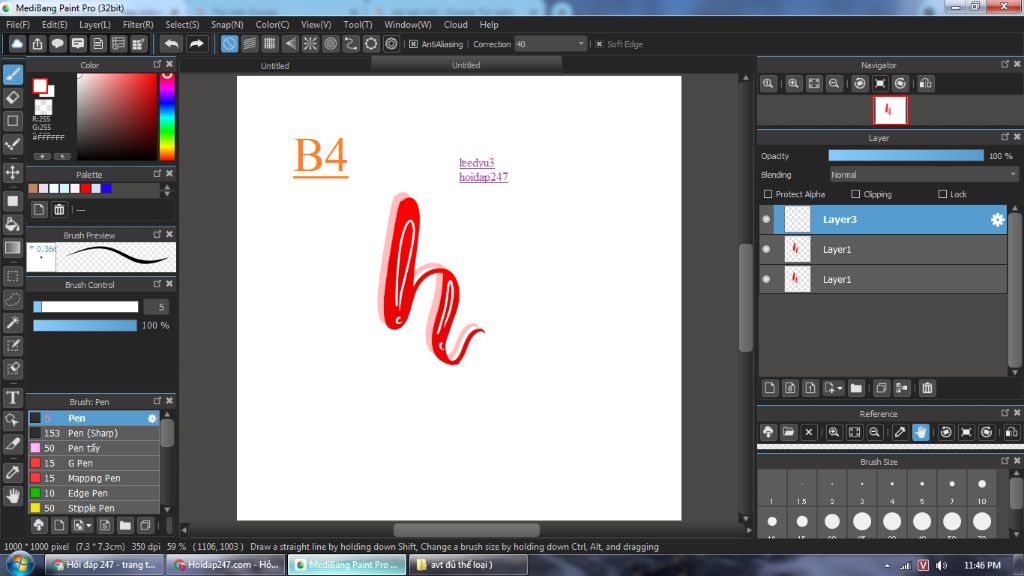Toggle the AntiAliasing checkbox
The width and height of the screenshot is (1024, 576).
[x=413, y=44]
